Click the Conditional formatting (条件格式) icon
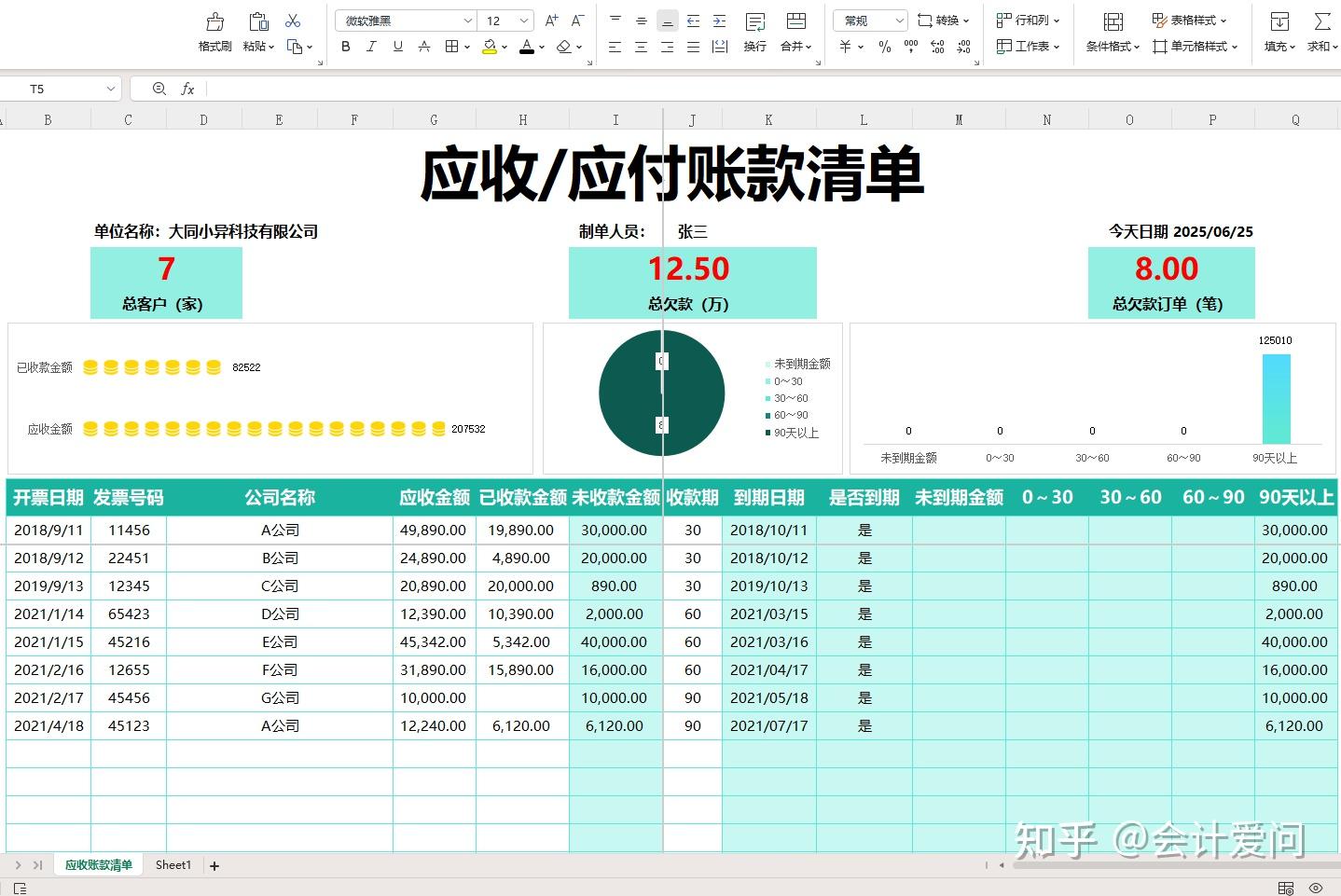Image resolution: width=1341 pixels, height=896 pixels. click(1113, 21)
